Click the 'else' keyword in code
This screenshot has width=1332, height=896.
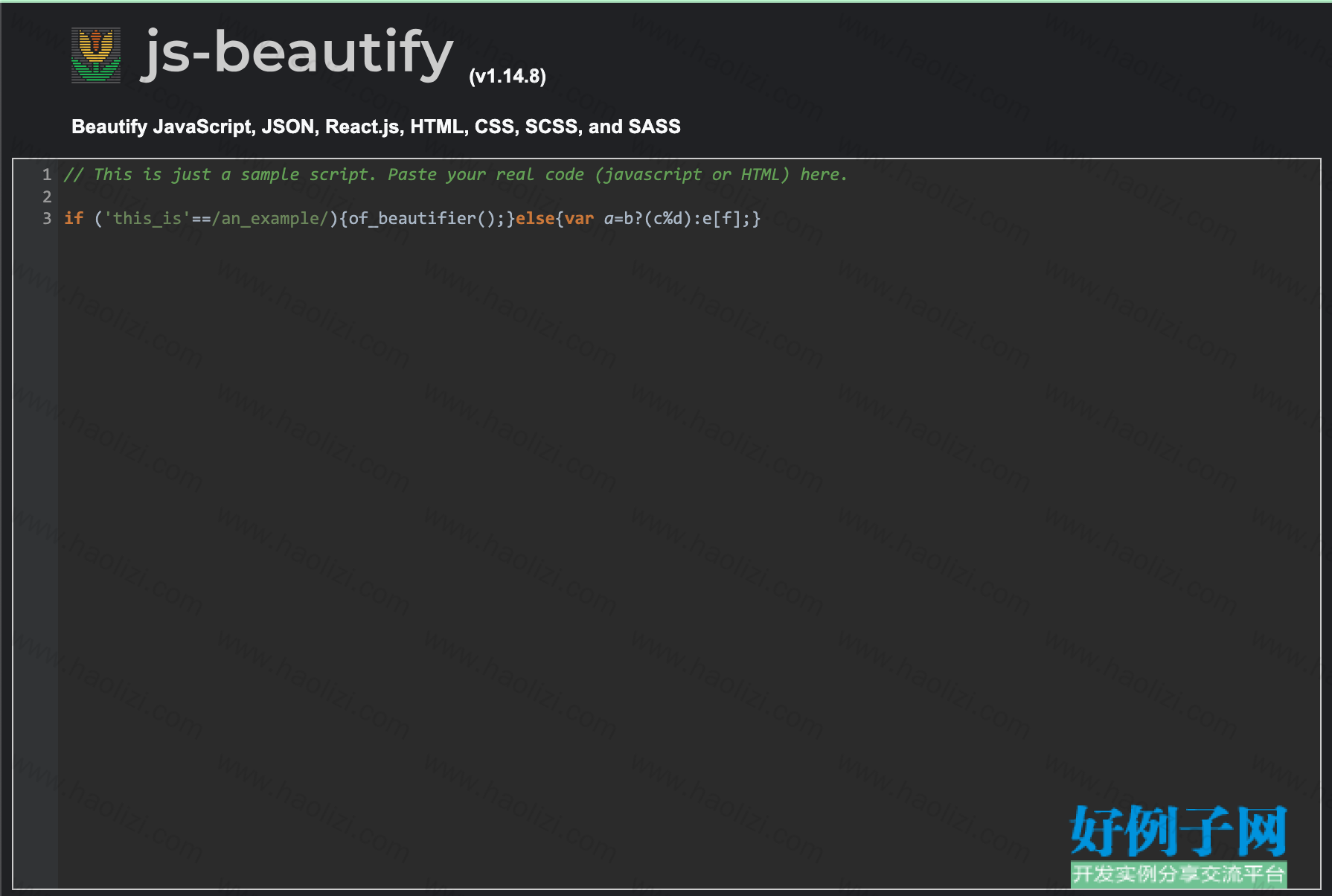535,218
